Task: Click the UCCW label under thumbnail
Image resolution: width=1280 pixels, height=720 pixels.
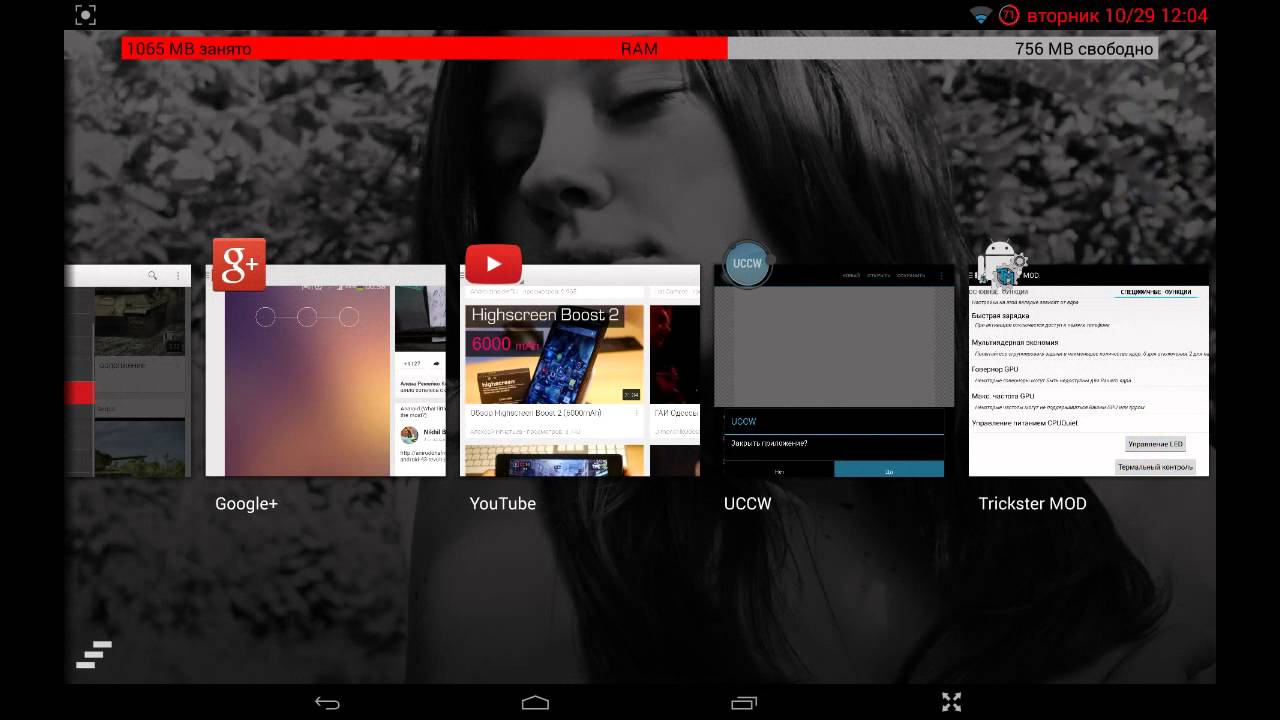Action: pos(748,504)
